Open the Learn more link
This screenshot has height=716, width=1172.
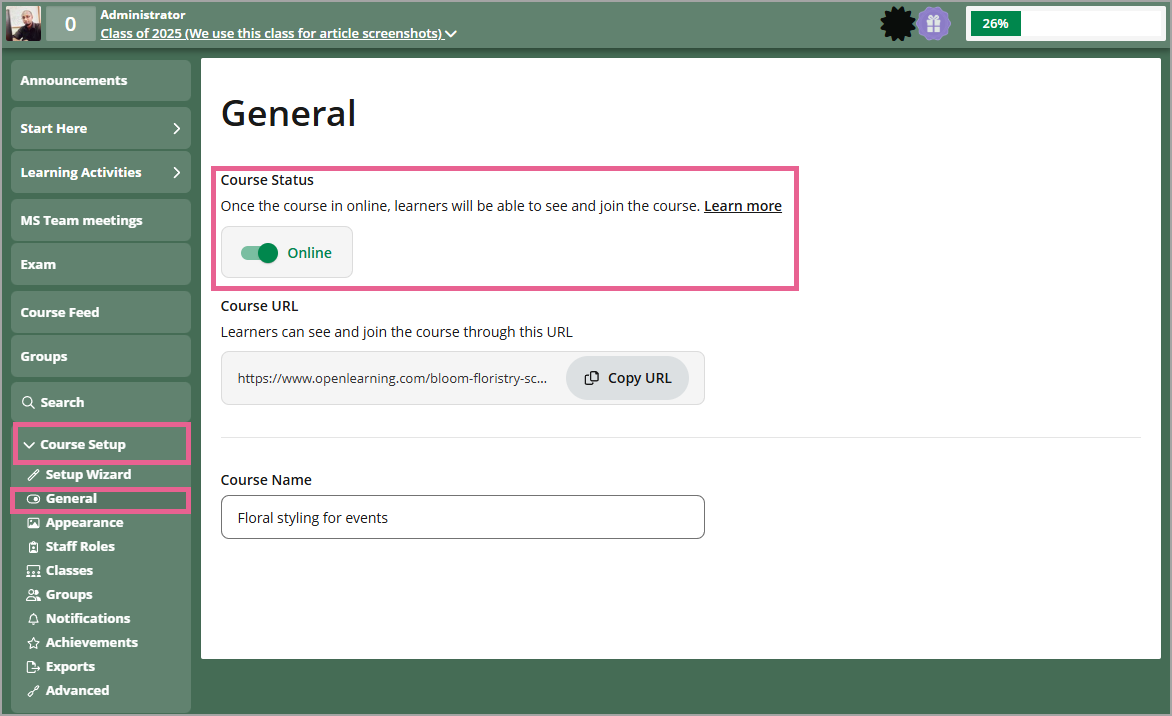pos(743,206)
